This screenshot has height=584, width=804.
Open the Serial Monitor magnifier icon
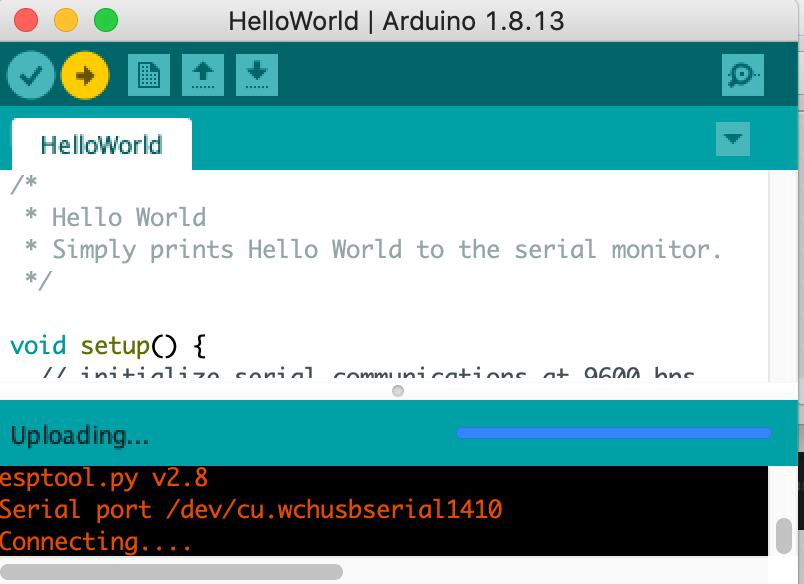click(x=742, y=75)
